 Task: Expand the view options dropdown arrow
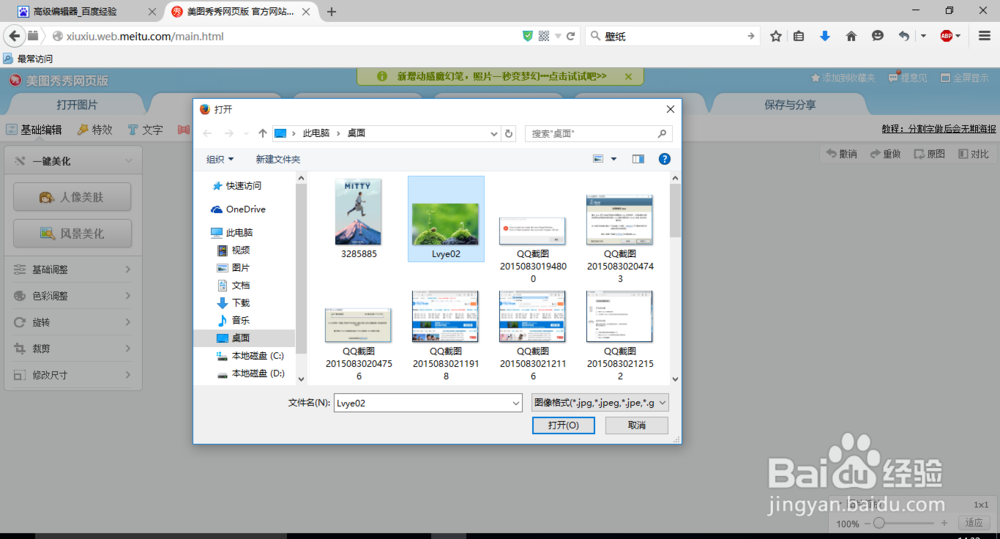pyautogui.click(x=614, y=159)
